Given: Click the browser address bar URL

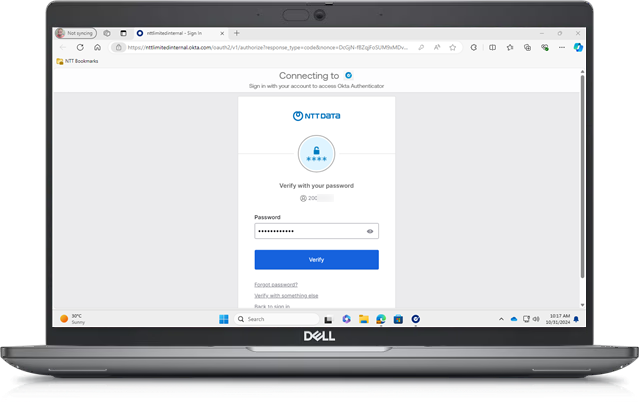Looking at the screenshot, I should pos(270,47).
